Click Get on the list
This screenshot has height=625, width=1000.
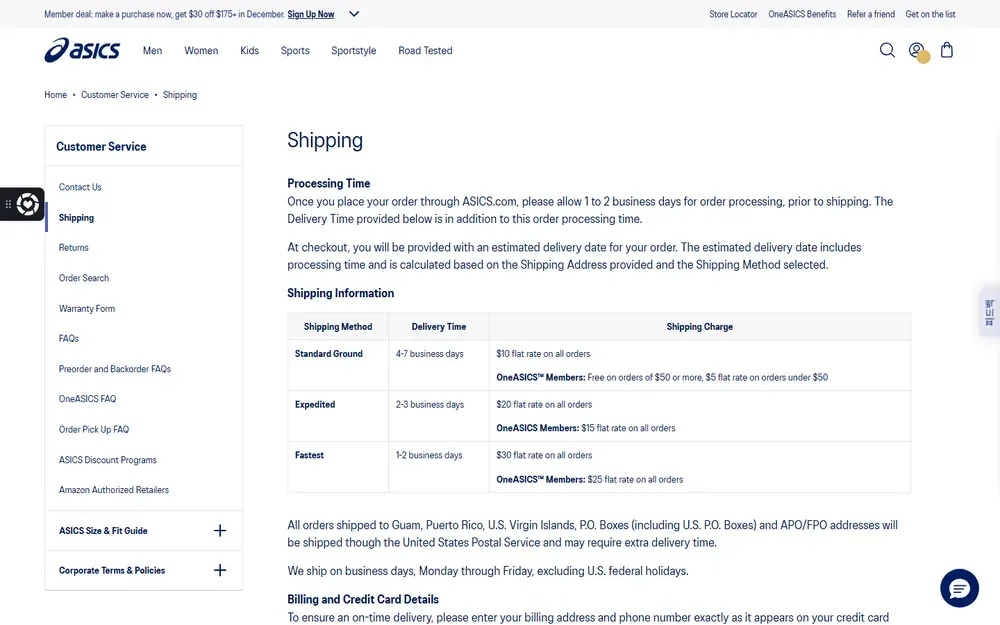[930, 14]
